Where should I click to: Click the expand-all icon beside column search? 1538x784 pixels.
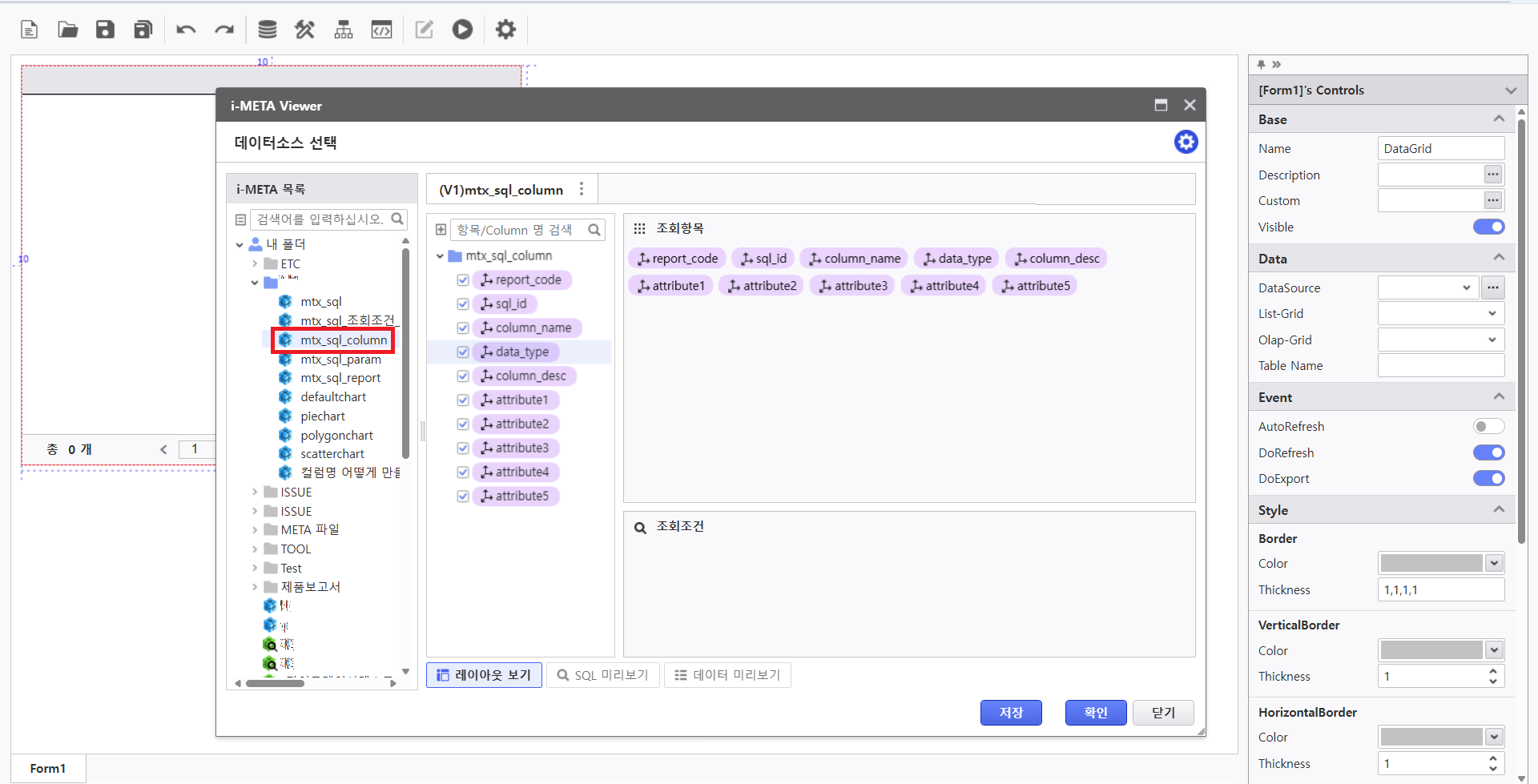click(441, 230)
